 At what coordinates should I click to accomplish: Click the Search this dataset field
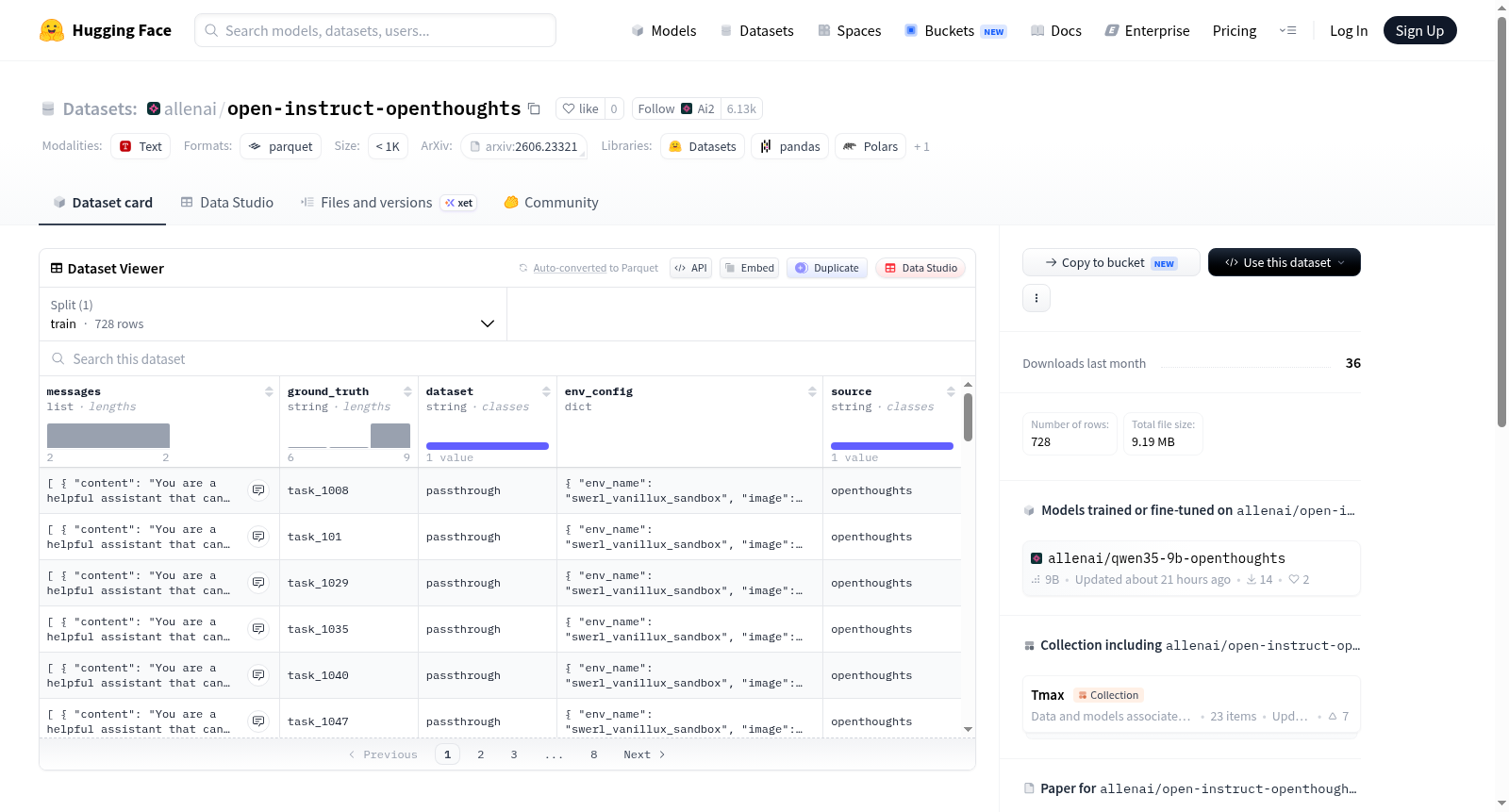coord(507,359)
